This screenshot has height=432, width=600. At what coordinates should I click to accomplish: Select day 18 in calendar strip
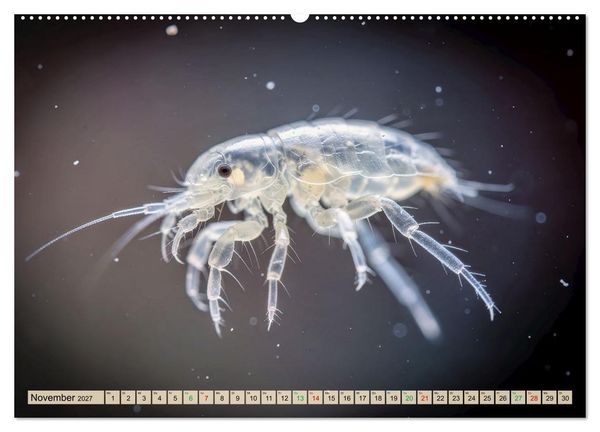[378, 398]
